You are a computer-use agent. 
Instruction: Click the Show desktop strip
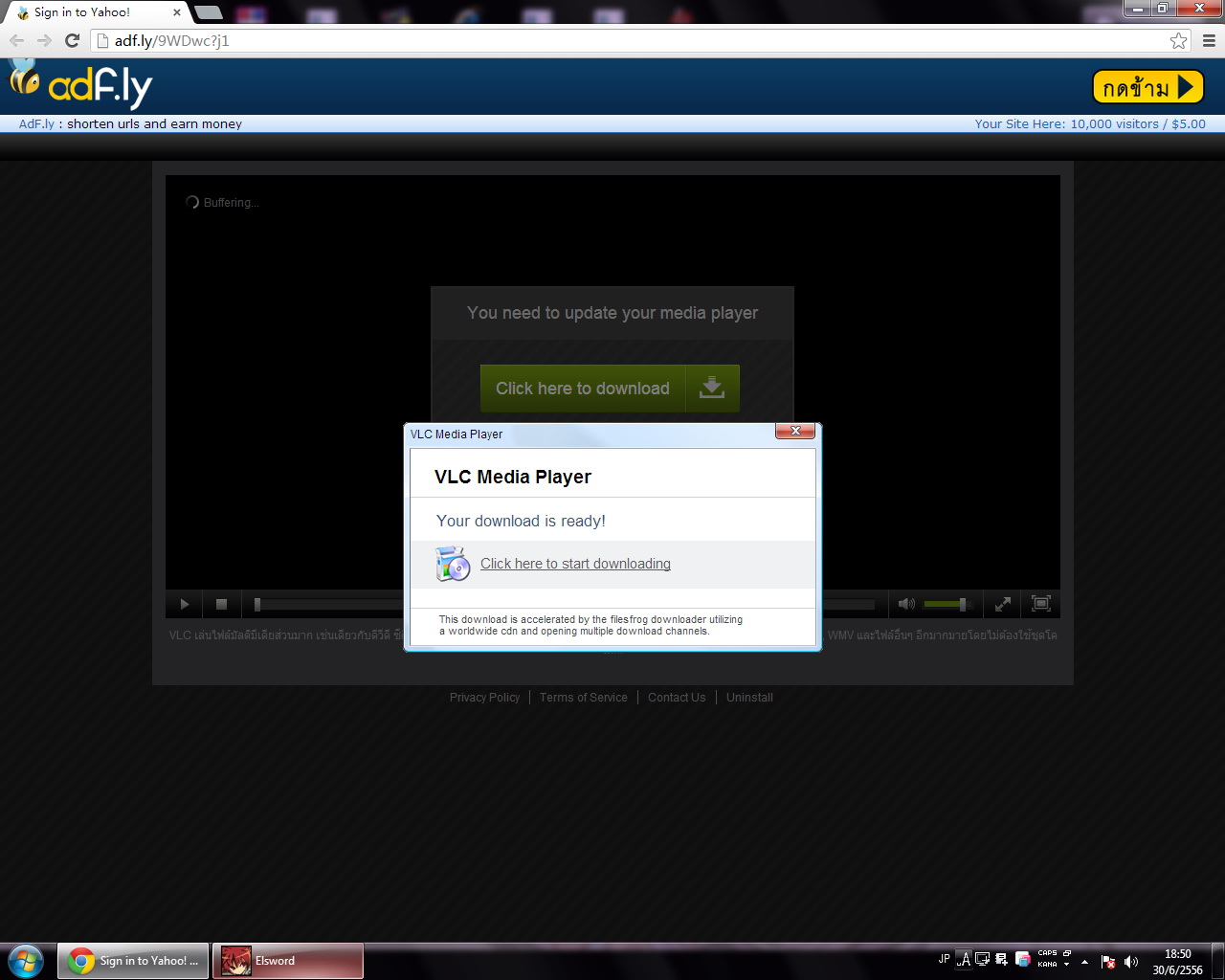point(1217,962)
